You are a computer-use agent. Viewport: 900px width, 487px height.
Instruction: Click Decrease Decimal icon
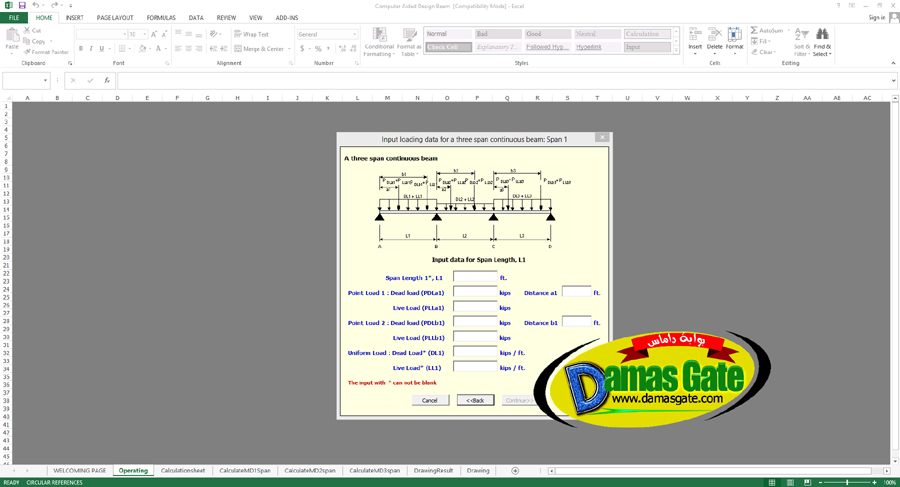[353, 49]
